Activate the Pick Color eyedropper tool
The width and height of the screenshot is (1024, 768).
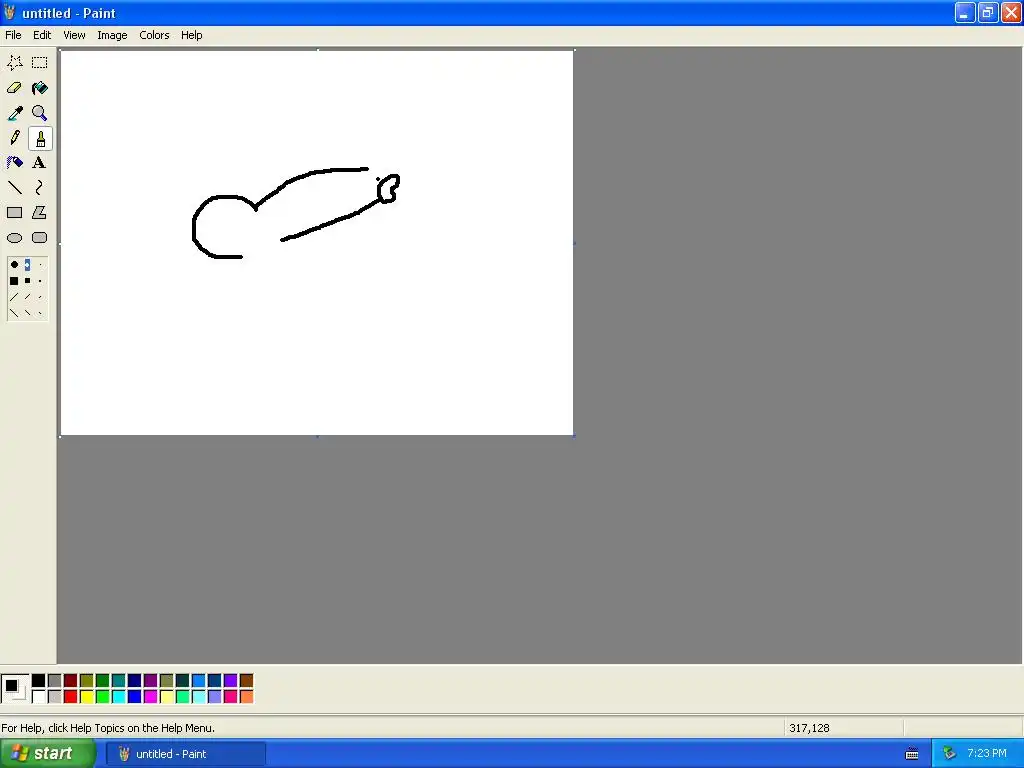point(14,113)
